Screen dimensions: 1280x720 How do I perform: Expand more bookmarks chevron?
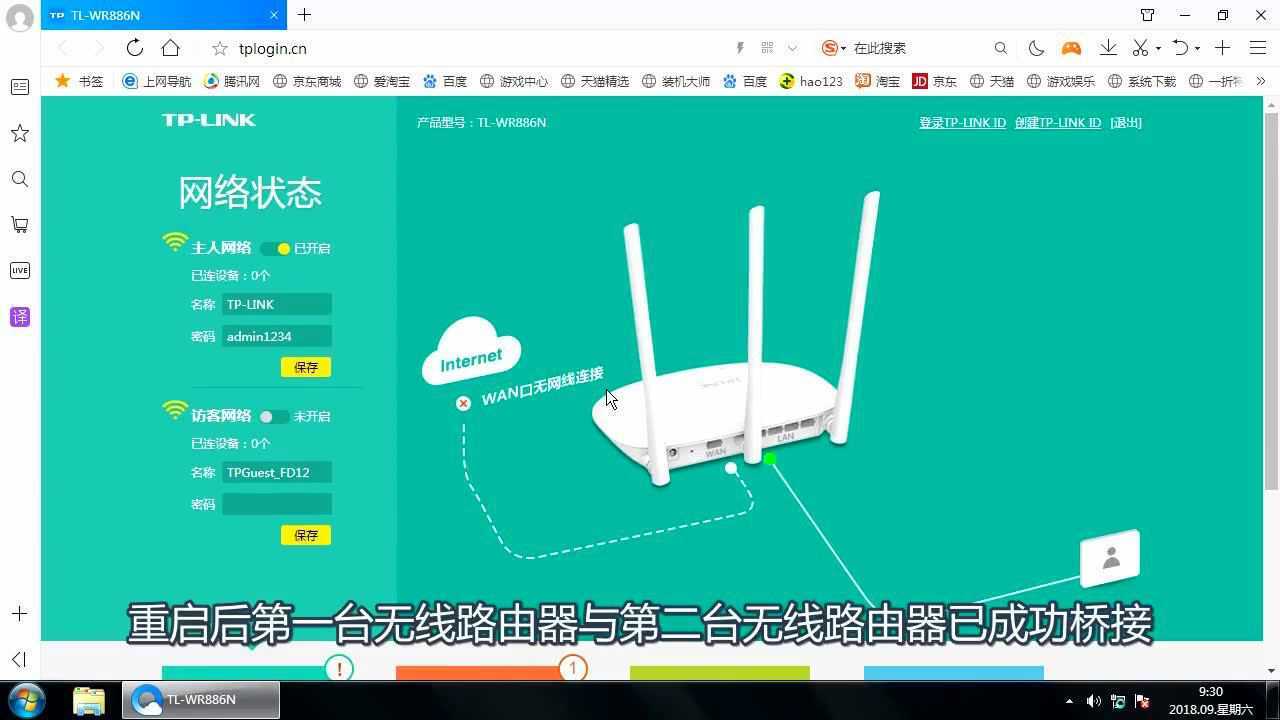pyautogui.click(x=1260, y=81)
